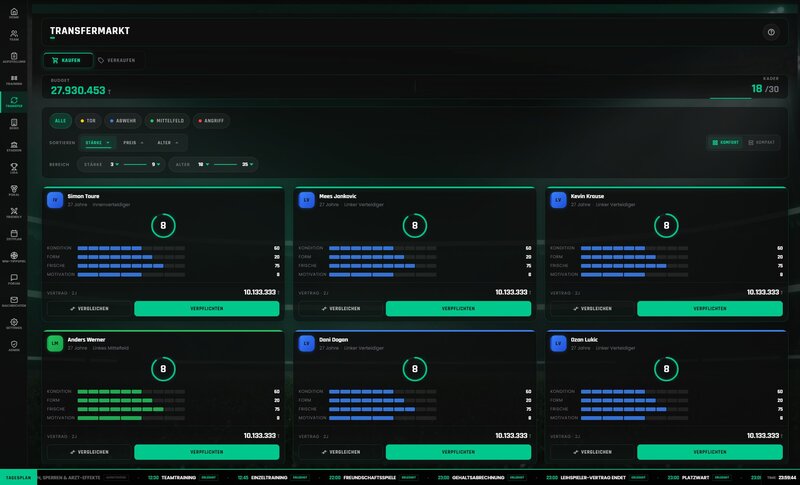Select the Transfer sidebar icon
800x485 pixels.
pyautogui.click(x=14, y=102)
